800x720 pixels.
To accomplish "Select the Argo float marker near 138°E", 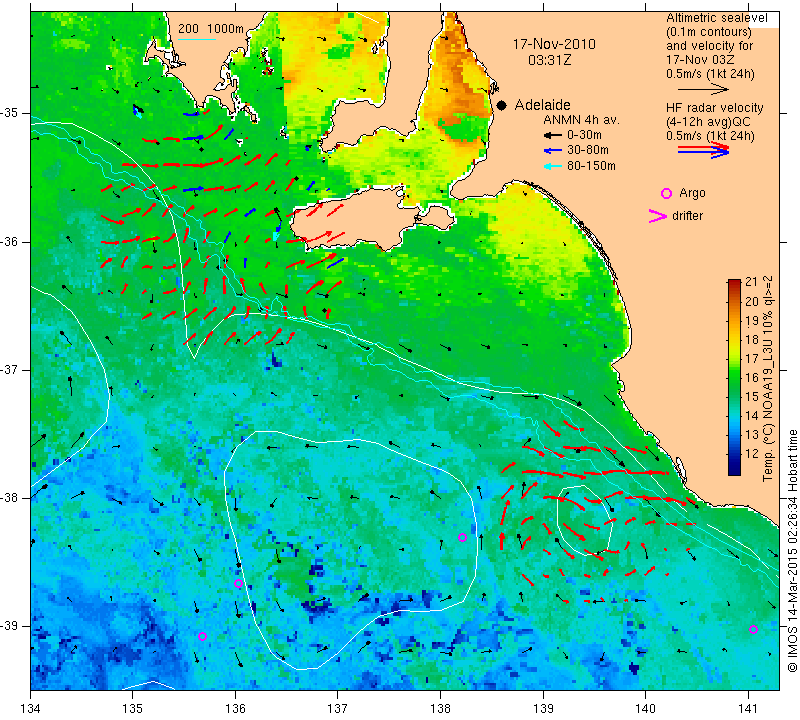I will coord(462,537).
